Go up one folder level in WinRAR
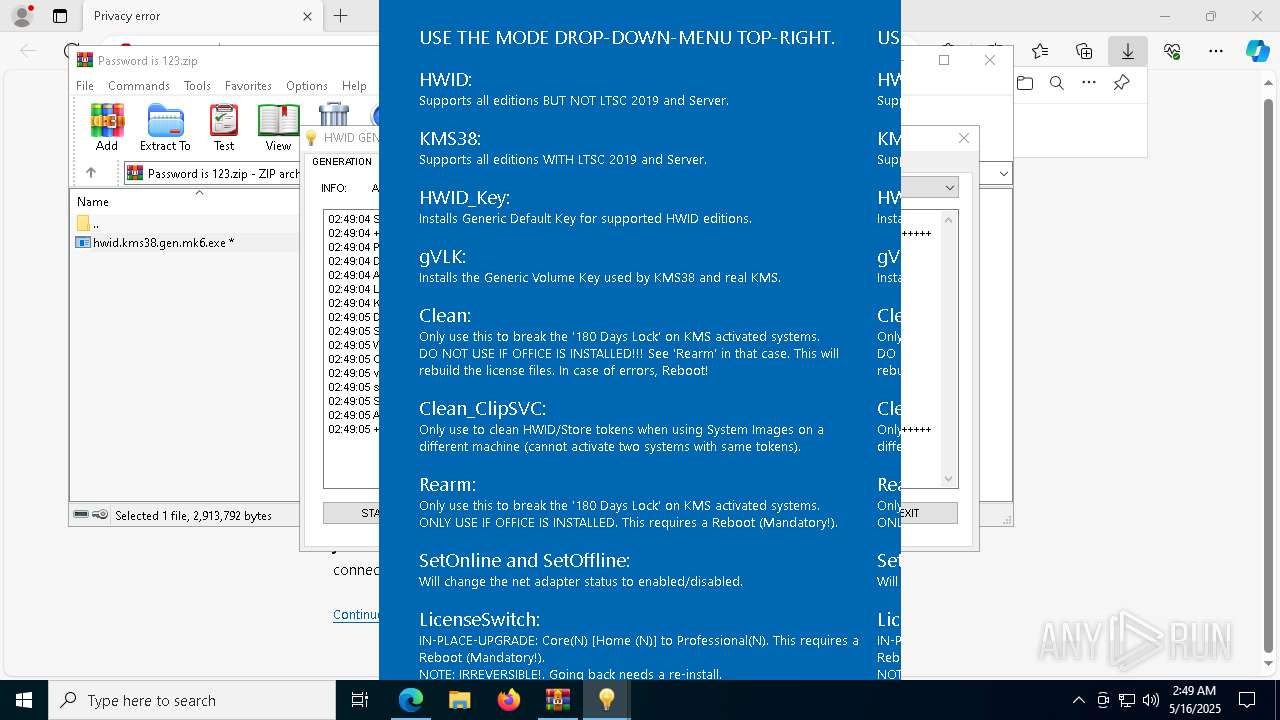Image resolution: width=1280 pixels, height=720 pixels. pyautogui.click(x=91, y=173)
